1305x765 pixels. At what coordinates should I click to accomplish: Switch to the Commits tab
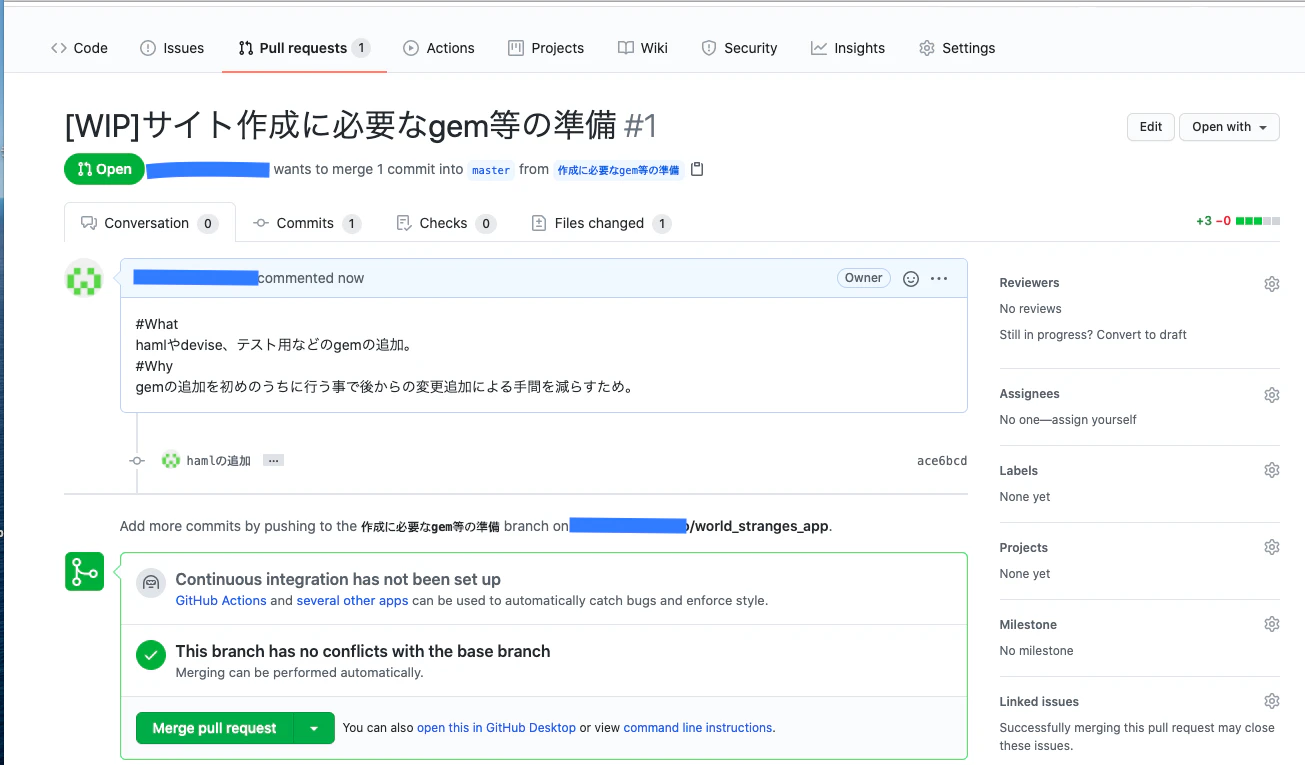tap(307, 223)
